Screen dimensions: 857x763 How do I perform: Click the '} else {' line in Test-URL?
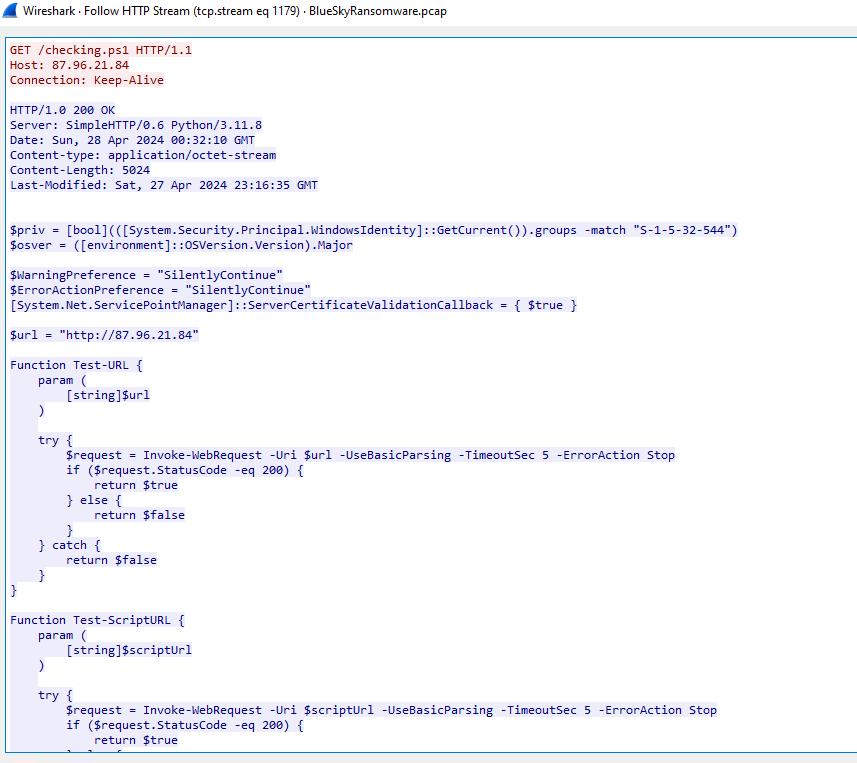point(94,500)
